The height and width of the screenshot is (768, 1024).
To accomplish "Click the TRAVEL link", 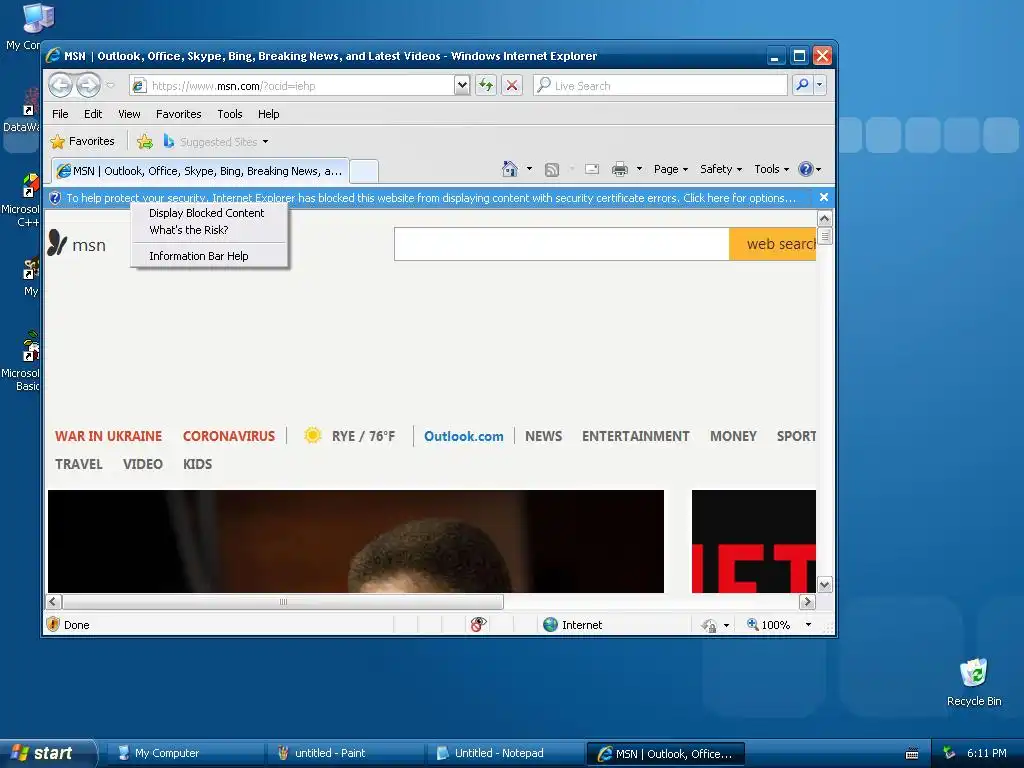I will pos(78,464).
